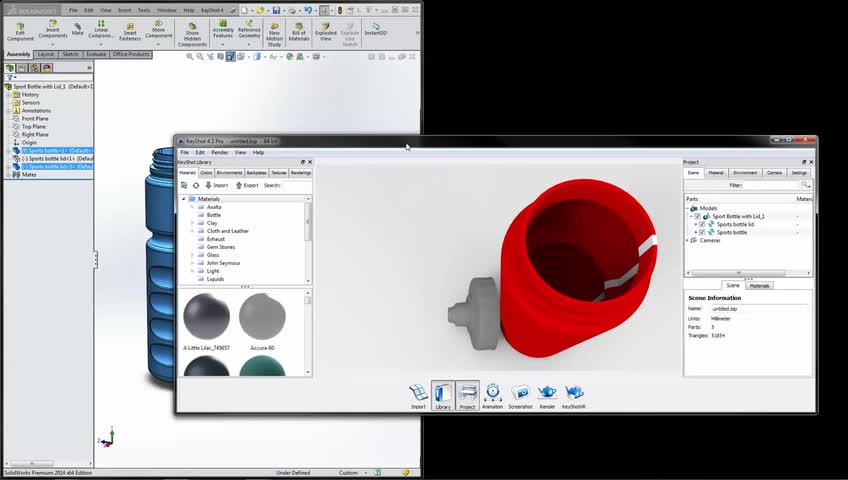Close the KeyShot Library panel

tap(310, 162)
